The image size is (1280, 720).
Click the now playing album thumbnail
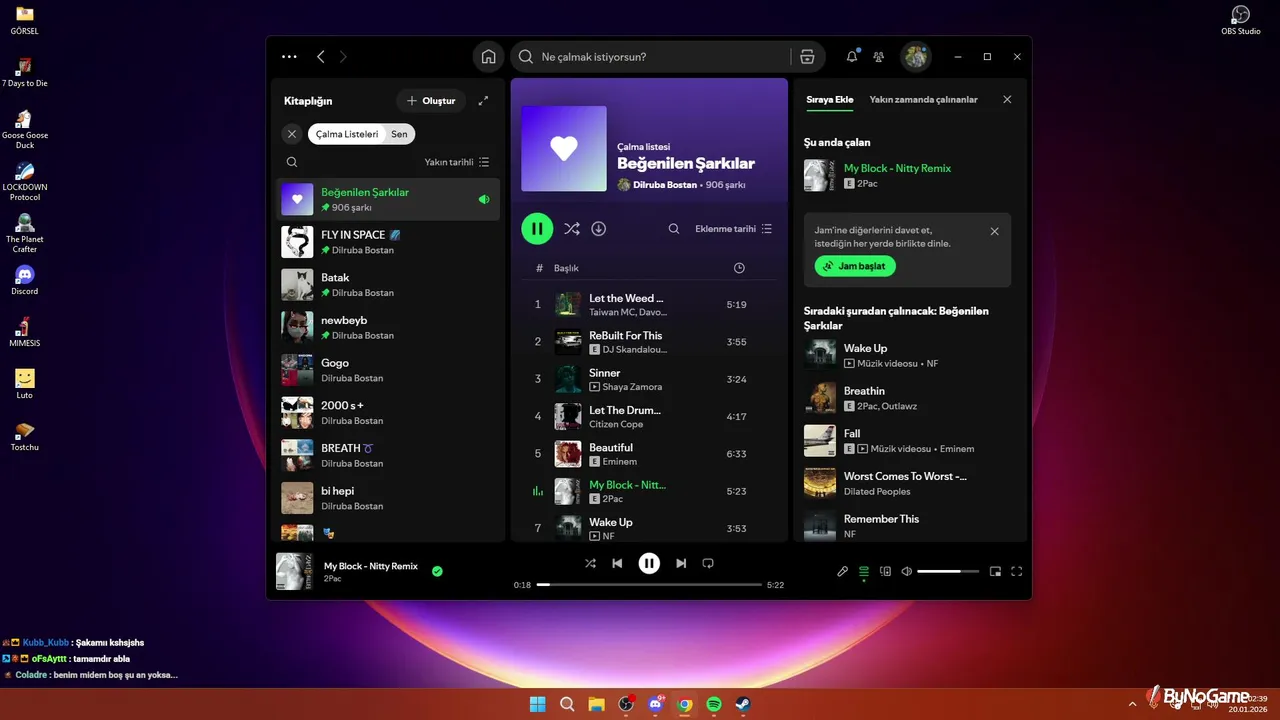coord(294,572)
